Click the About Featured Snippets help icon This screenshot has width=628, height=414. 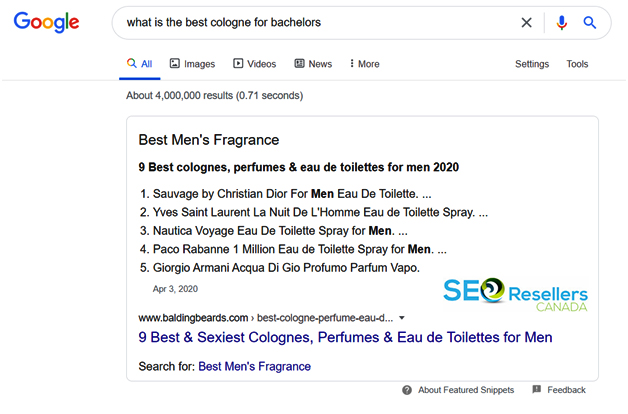(x=407, y=390)
